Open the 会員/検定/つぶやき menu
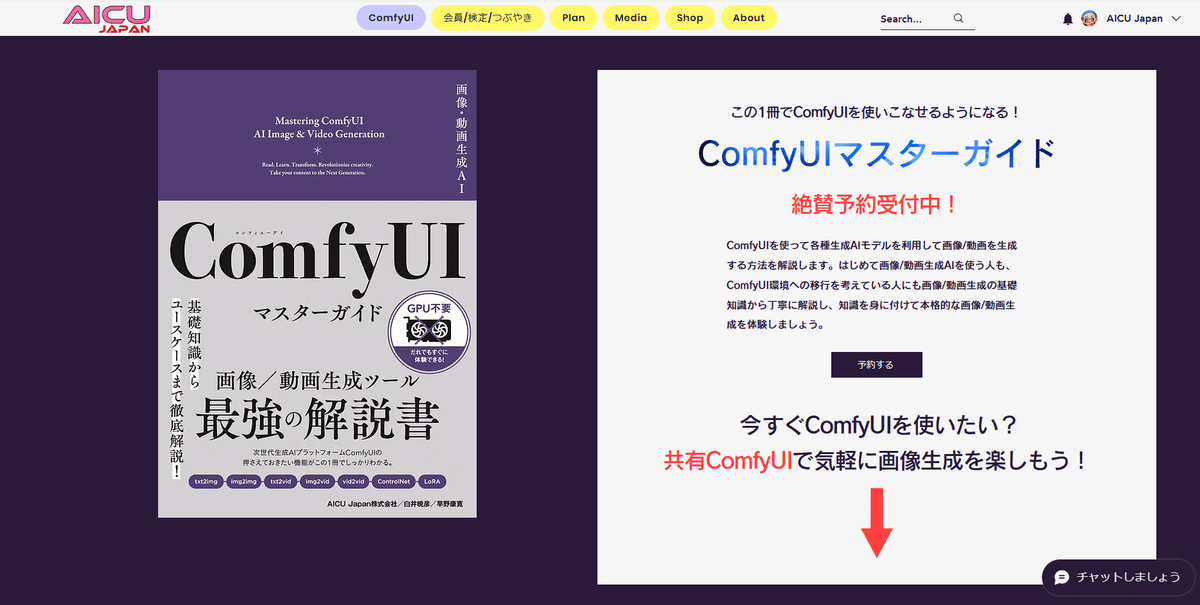 click(x=488, y=18)
